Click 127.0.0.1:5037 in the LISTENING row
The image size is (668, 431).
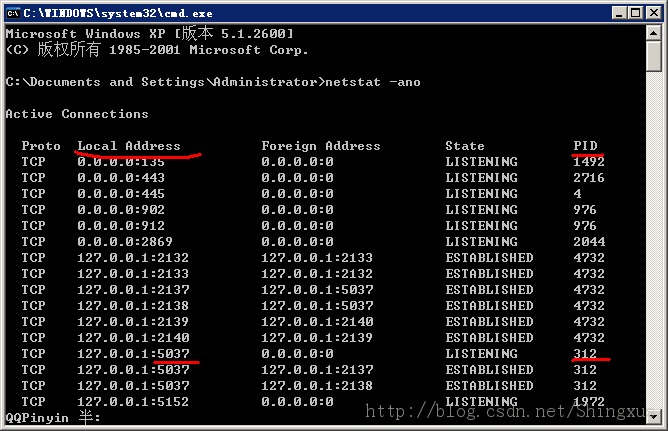(133, 353)
